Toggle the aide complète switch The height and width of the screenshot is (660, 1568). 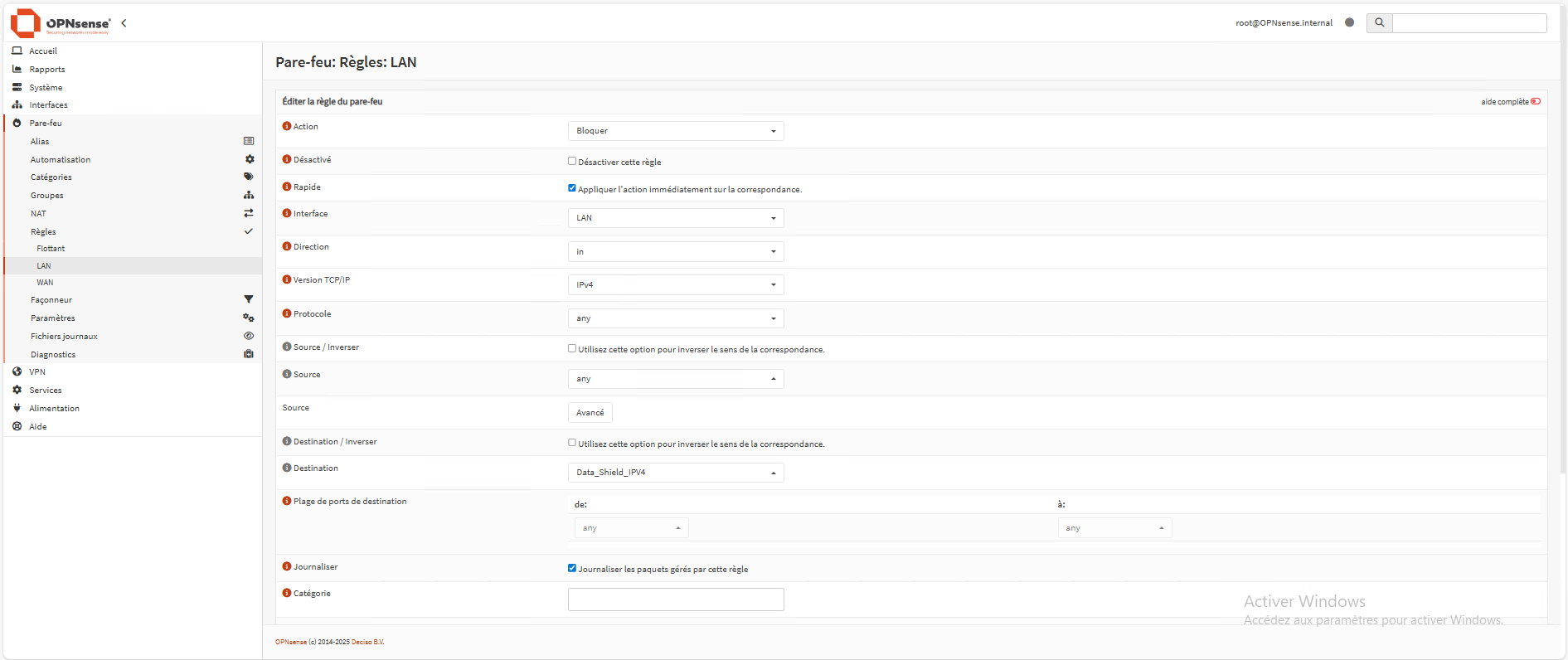[1536, 102]
